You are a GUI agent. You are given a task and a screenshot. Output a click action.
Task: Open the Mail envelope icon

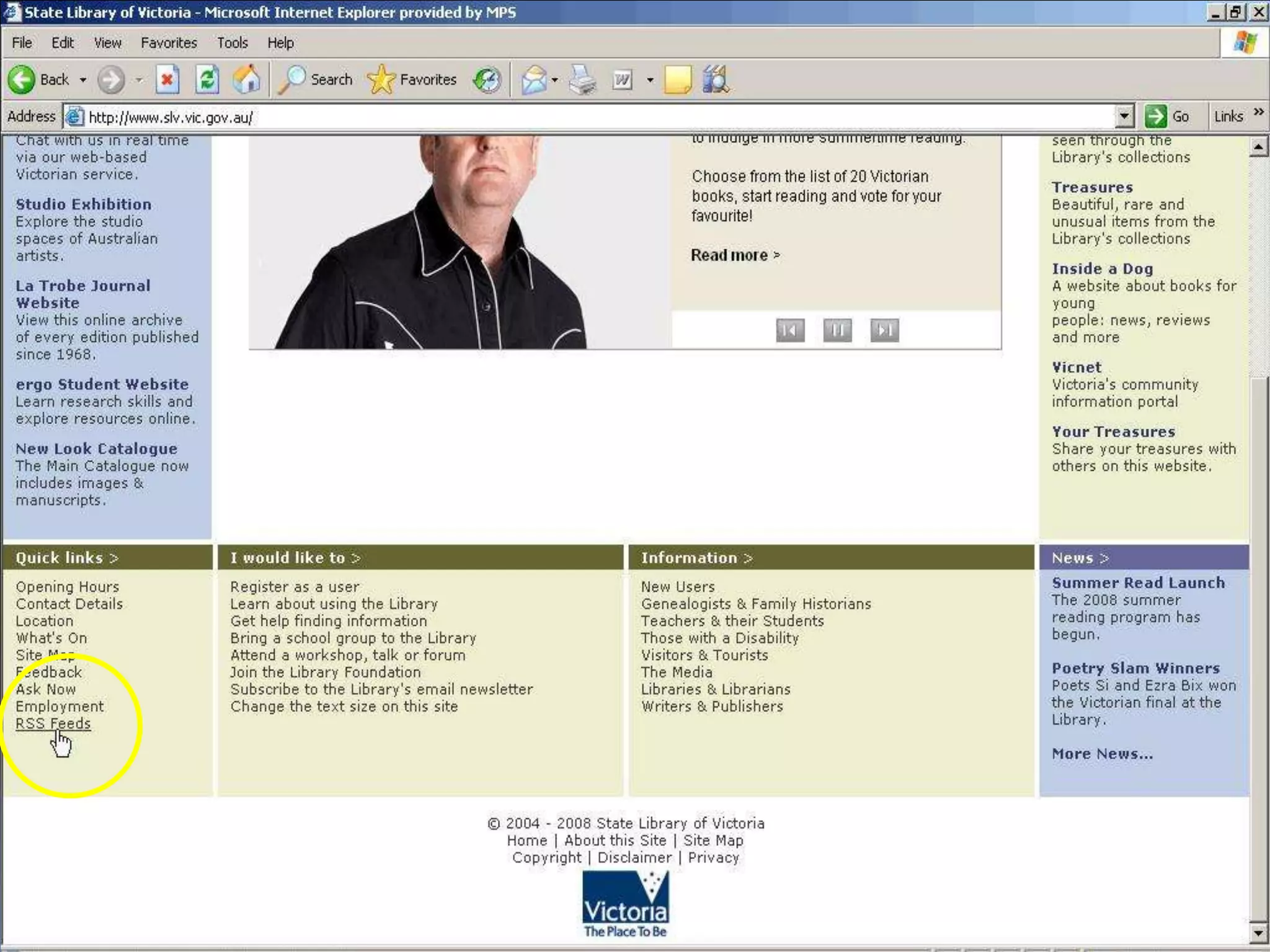click(534, 80)
